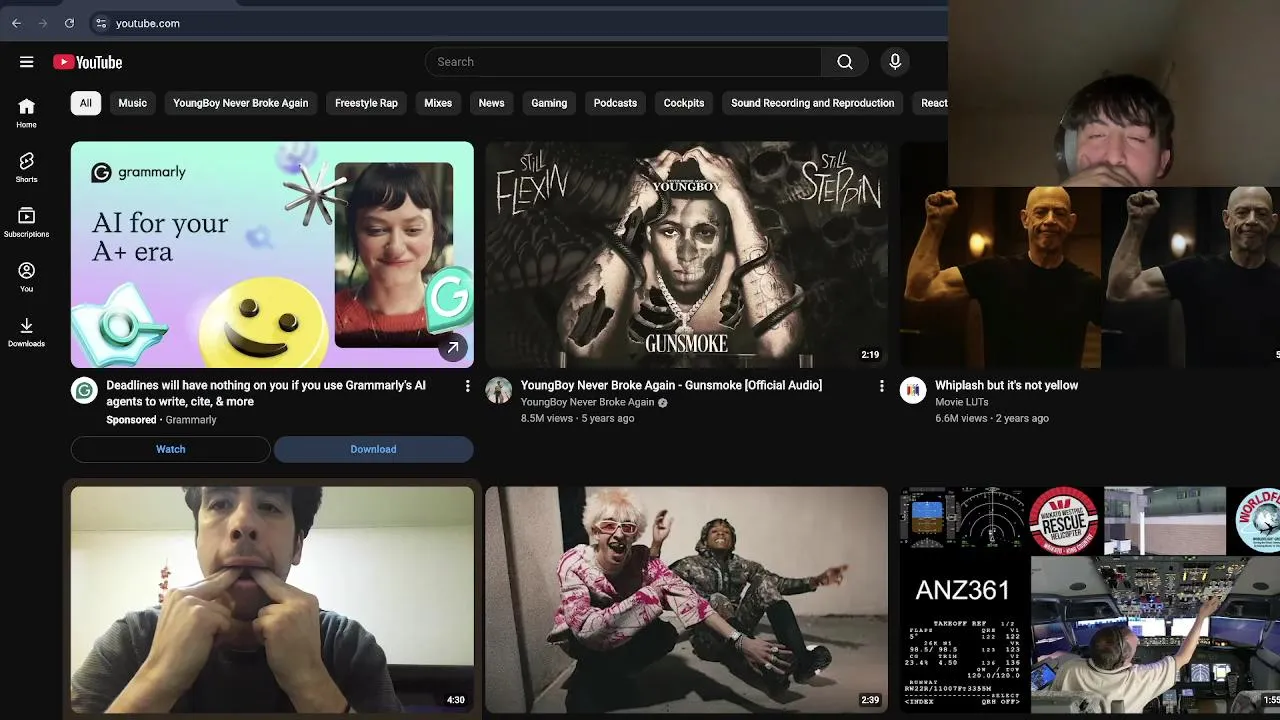
Task: Reload the page in browser toolbar
Action: pyautogui.click(x=69, y=23)
